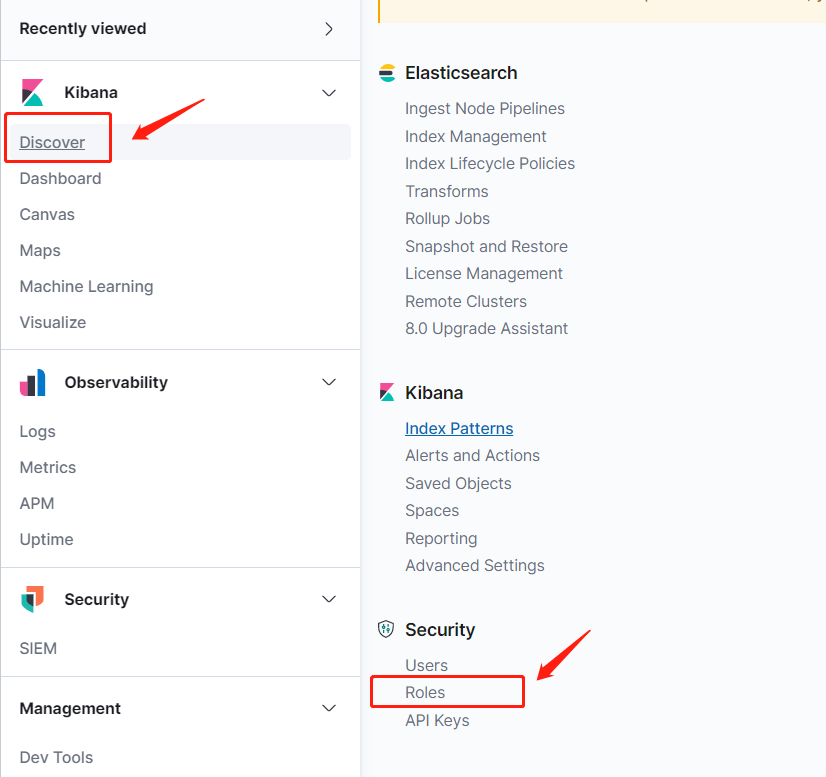Expand the Recently viewed section

[329, 29]
